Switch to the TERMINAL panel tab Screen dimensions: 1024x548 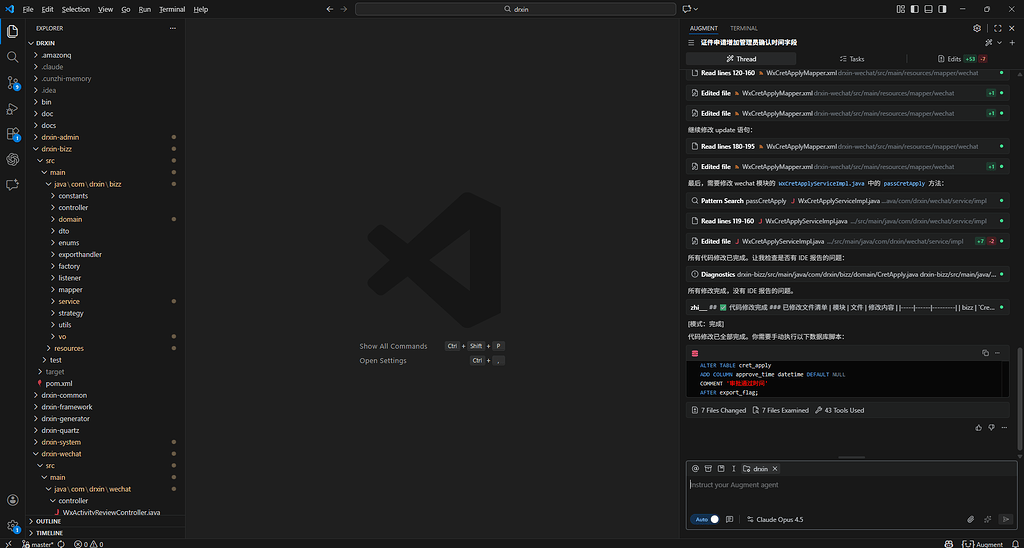744,28
